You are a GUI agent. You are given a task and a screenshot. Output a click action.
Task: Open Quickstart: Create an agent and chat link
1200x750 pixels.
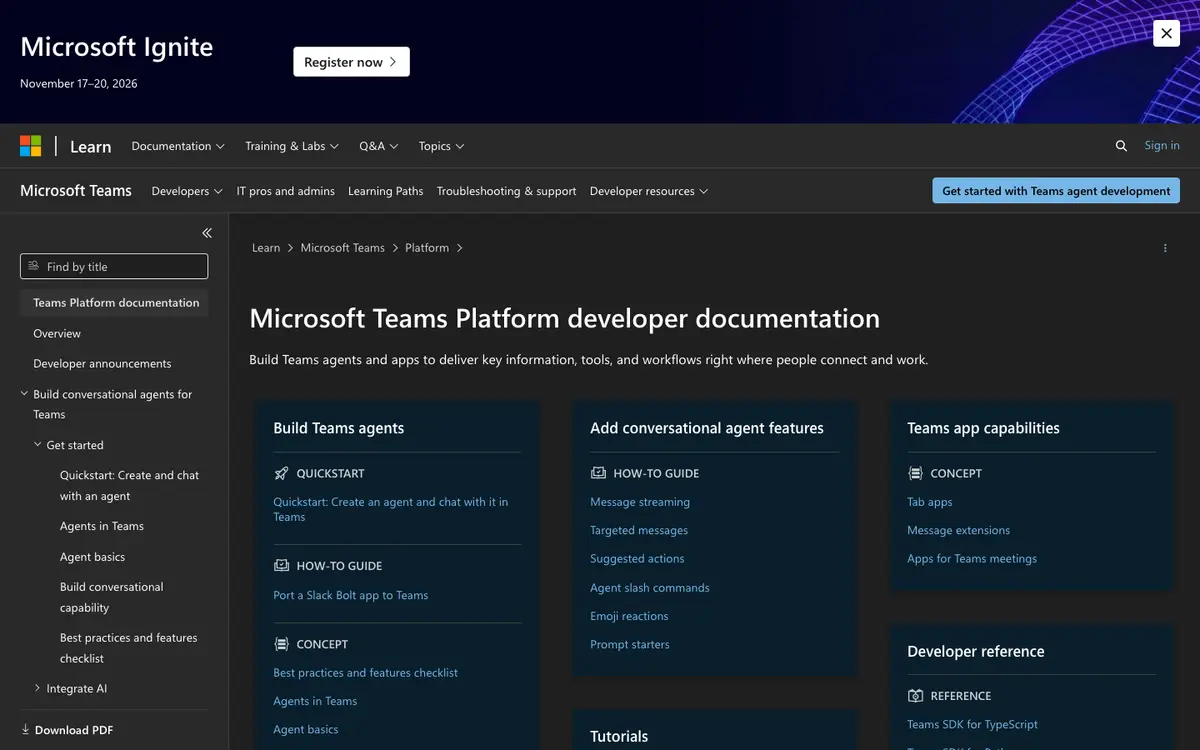click(391, 509)
